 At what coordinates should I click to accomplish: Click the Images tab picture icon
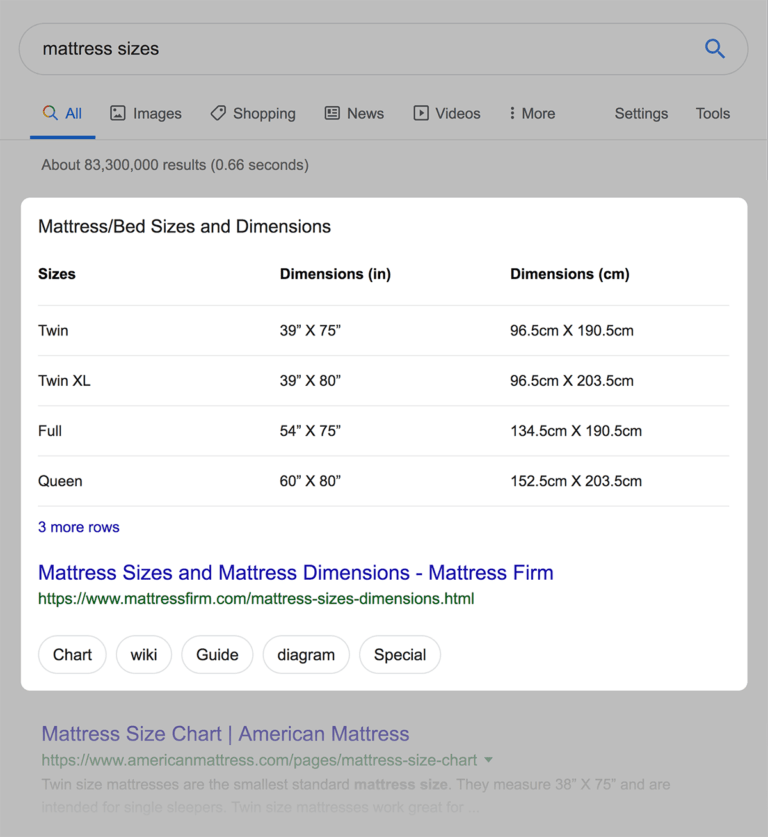pyautogui.click(x=118, y=113)
